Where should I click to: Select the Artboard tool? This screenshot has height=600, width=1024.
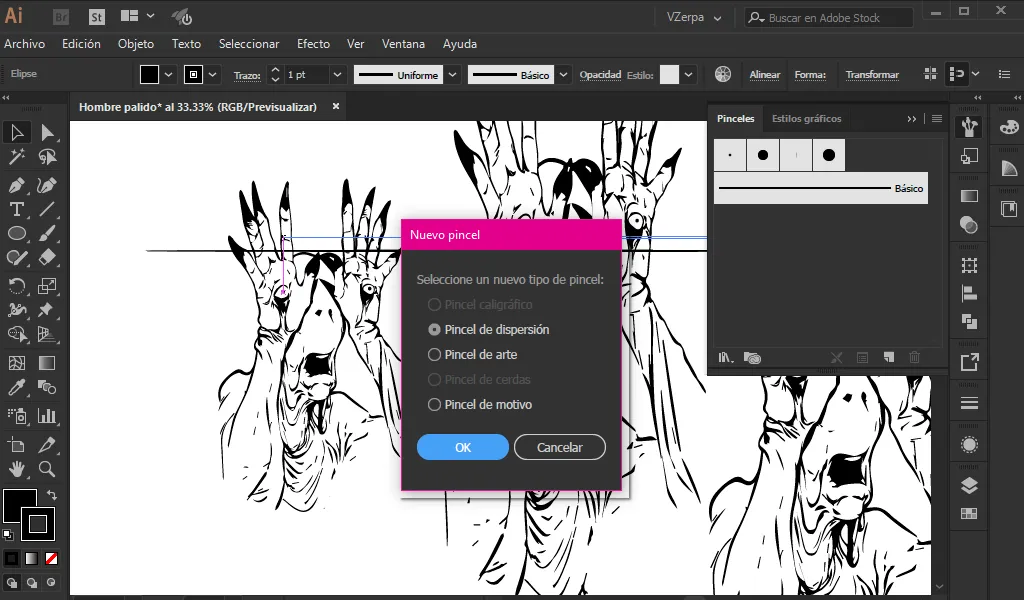[x=16, y=445]
